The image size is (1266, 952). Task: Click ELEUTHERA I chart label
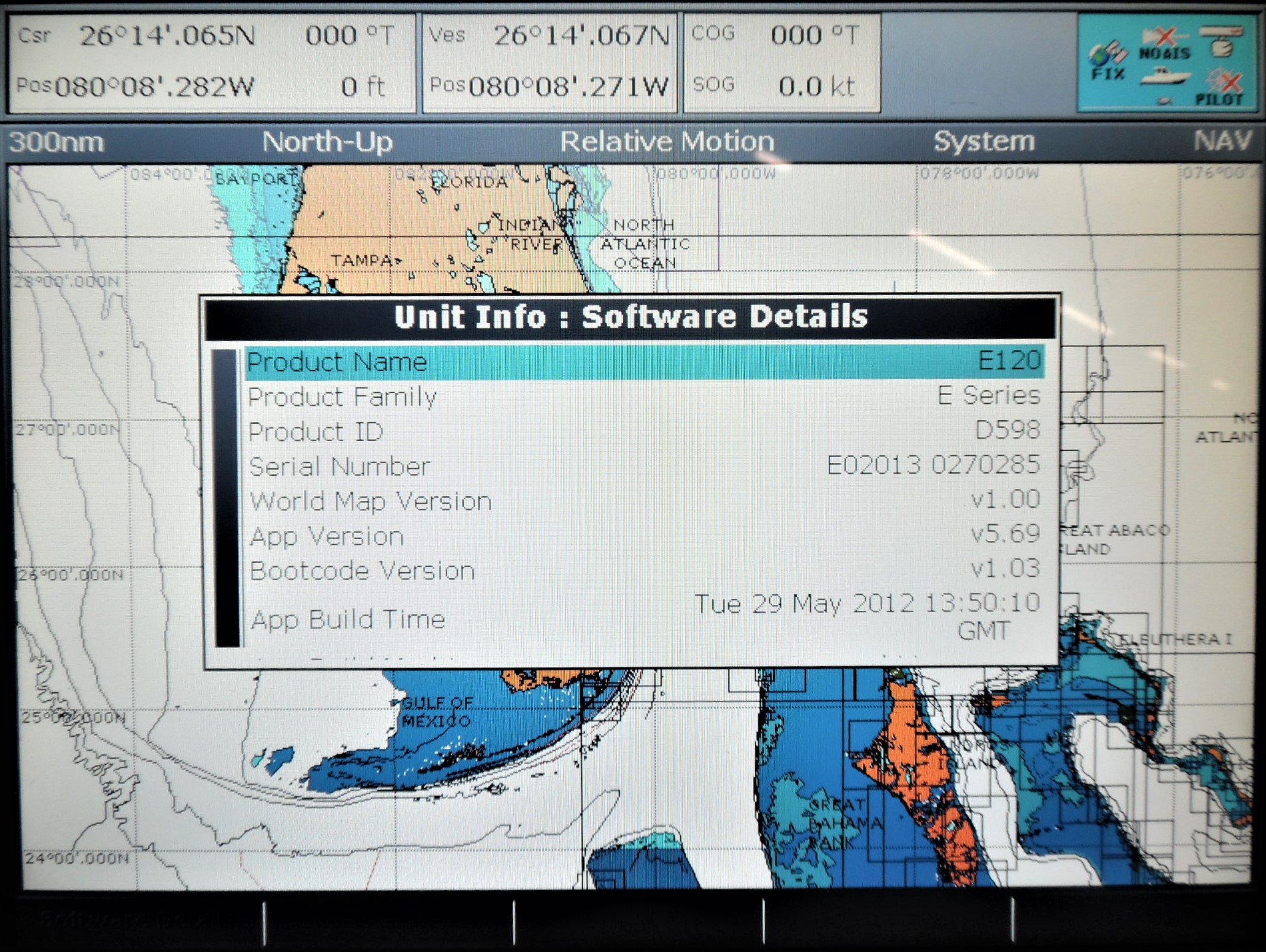1175,640
